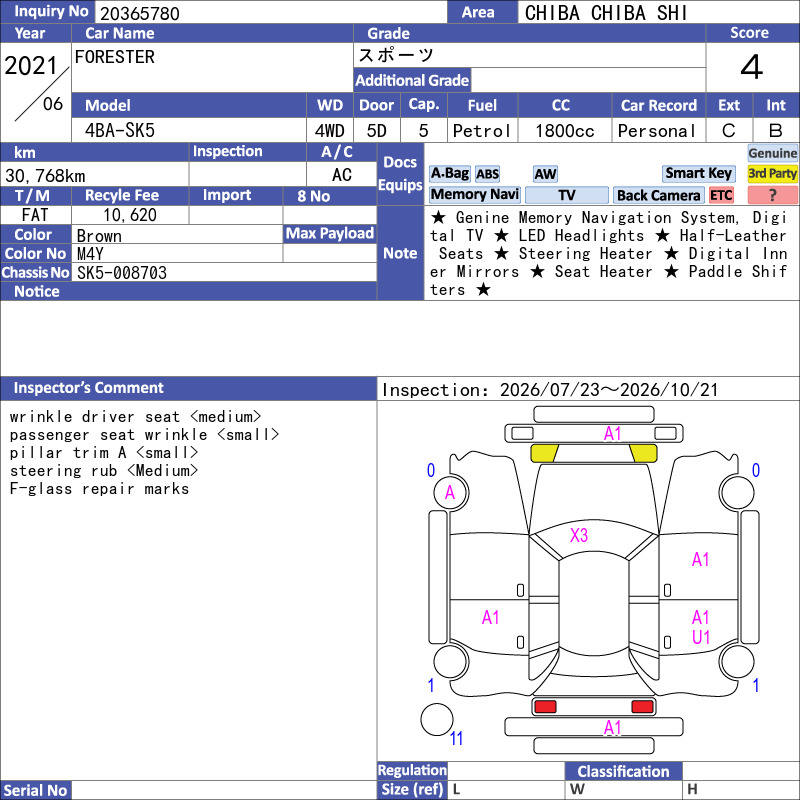Click the A-Bag equipment badge
The width and height of the screenshot is (800, 800).
[x=449, y=173]
